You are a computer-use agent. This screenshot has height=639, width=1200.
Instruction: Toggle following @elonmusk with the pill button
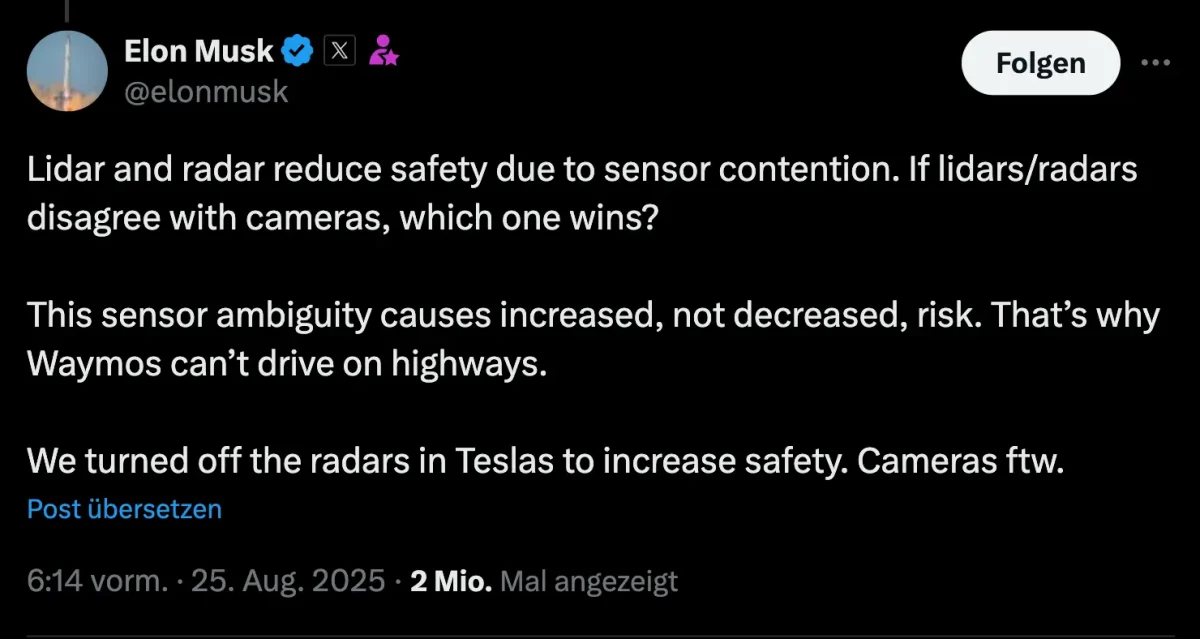click(1040, 62)
